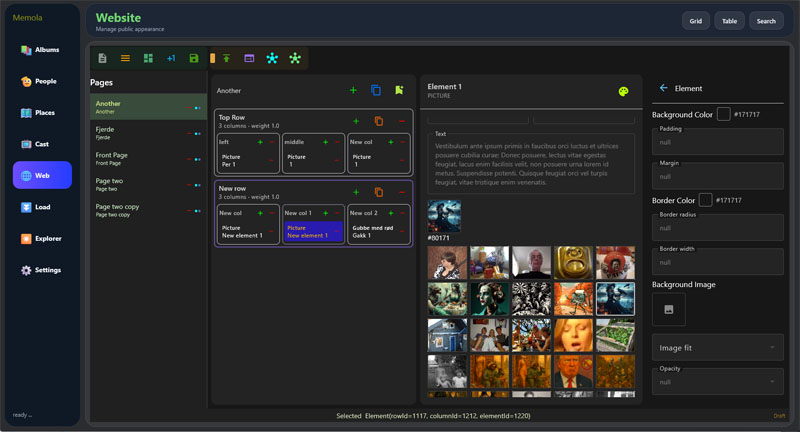Click the cyan dots on Page two copy row
800x432 pixels.
197,211
